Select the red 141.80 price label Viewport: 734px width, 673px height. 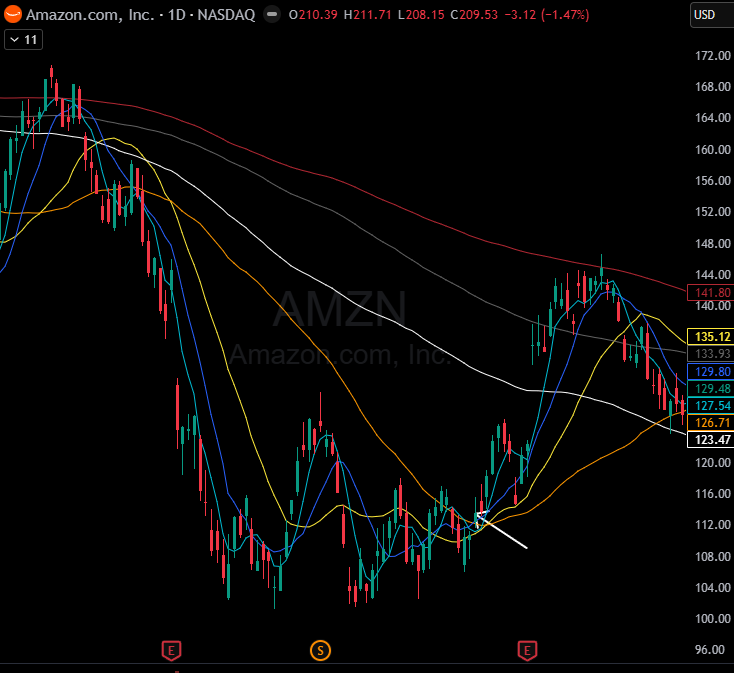coord(711,293)
